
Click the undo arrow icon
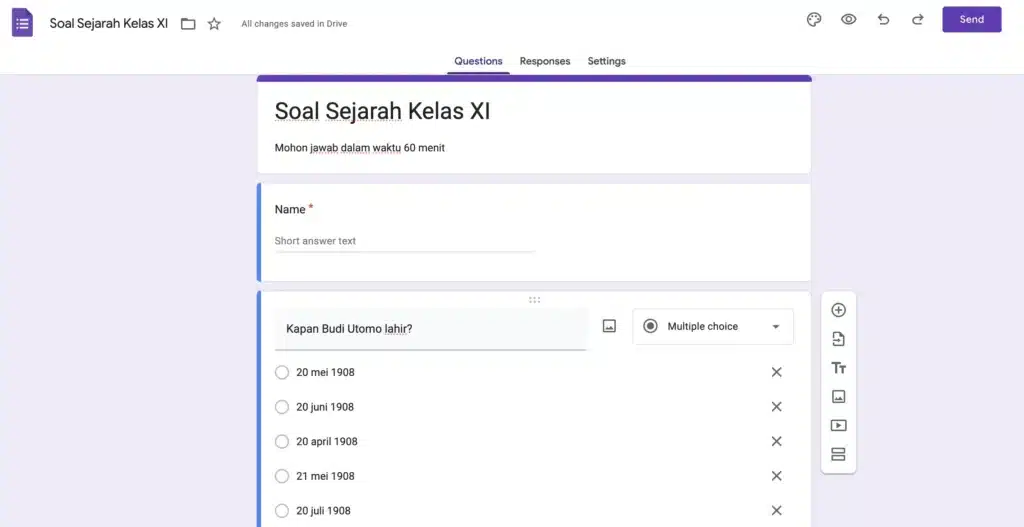[884, 20]
